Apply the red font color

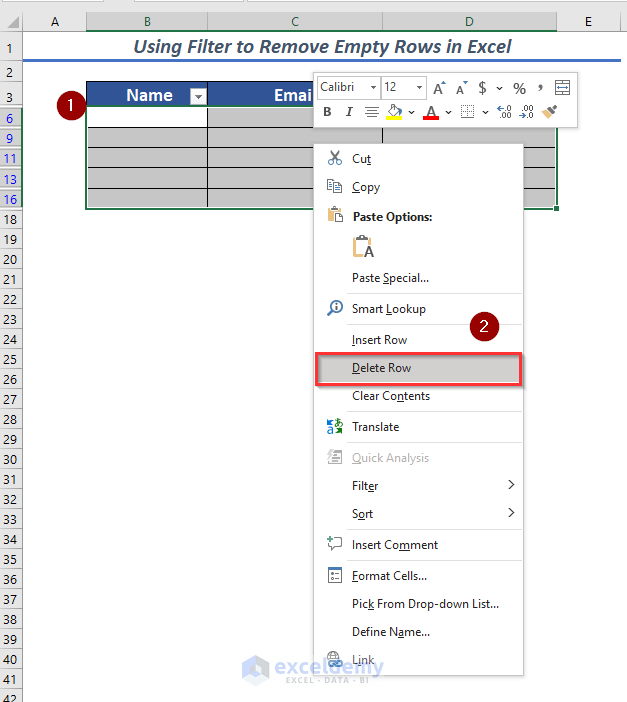pos(431,112)
